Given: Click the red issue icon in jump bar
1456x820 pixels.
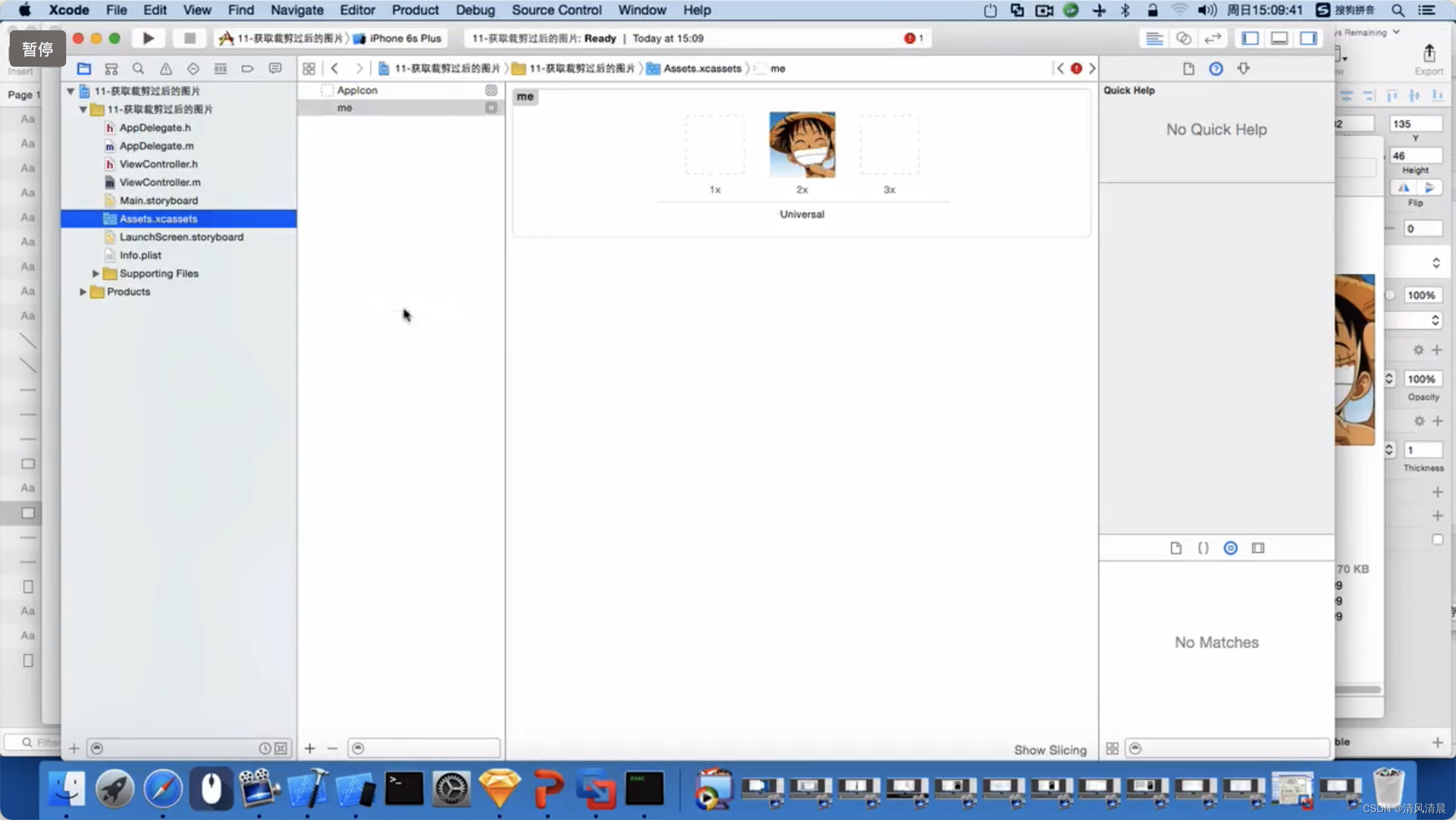Looking at the screenshot, I should (1076, 69).
